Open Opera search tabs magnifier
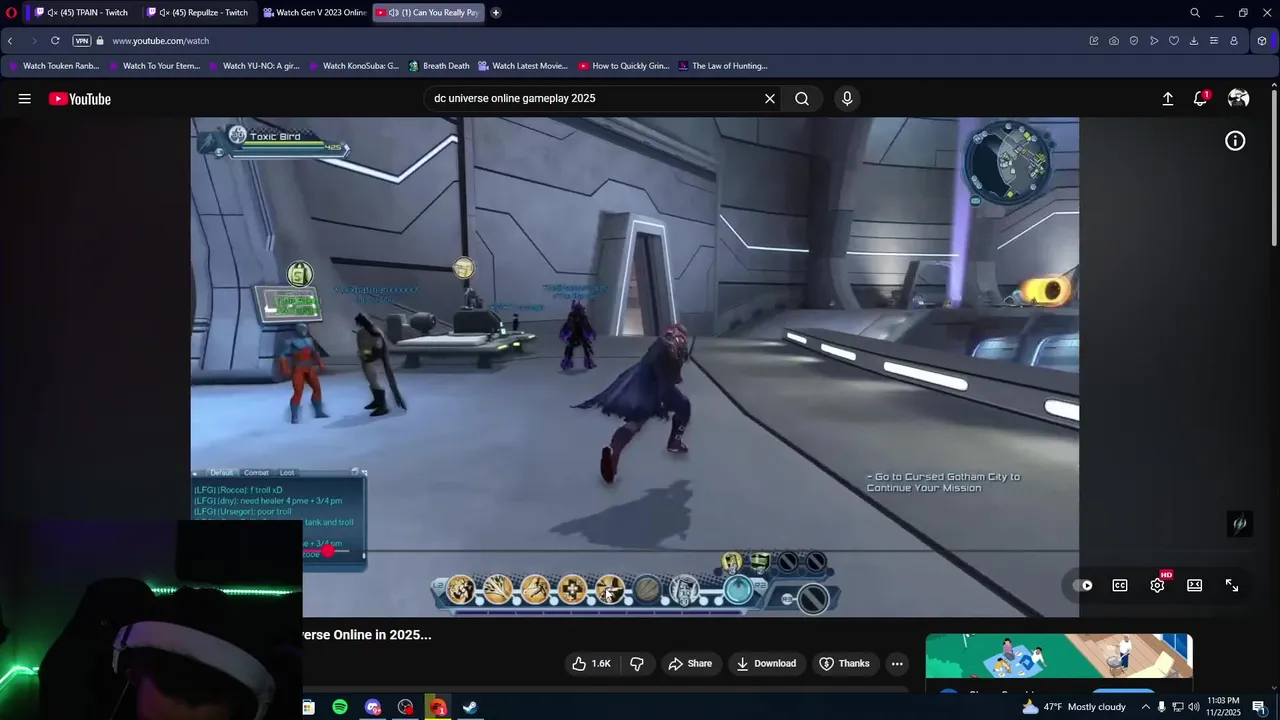This screenshot has height=720, width=1280. coord(1195,13)
